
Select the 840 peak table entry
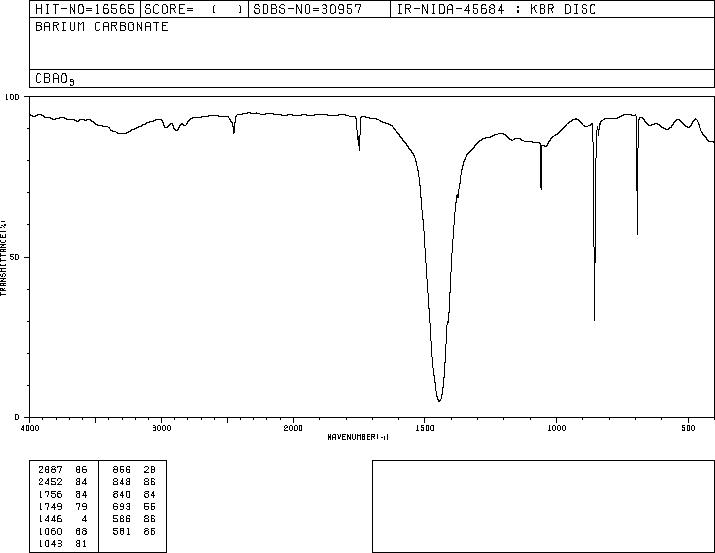134,494
